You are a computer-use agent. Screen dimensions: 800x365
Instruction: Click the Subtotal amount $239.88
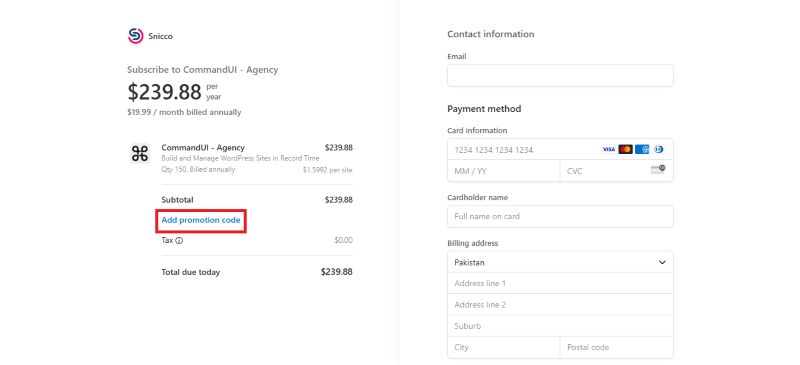pos(339,200)
